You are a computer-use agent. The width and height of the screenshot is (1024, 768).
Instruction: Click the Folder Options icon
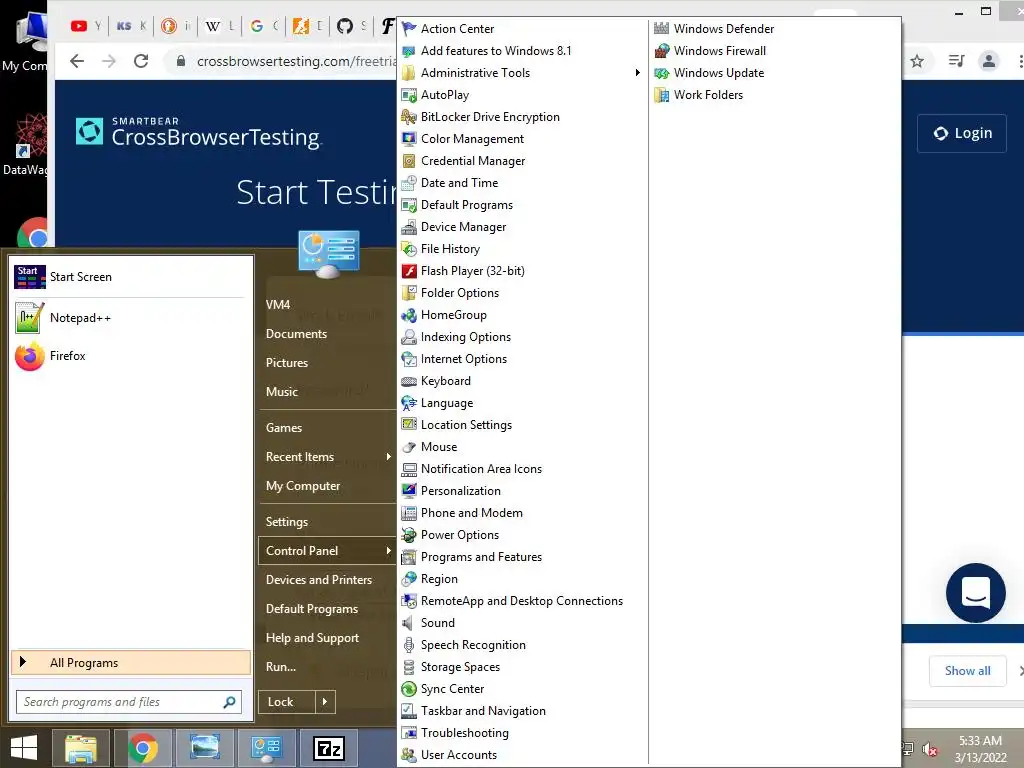click(x=409, y=293)
